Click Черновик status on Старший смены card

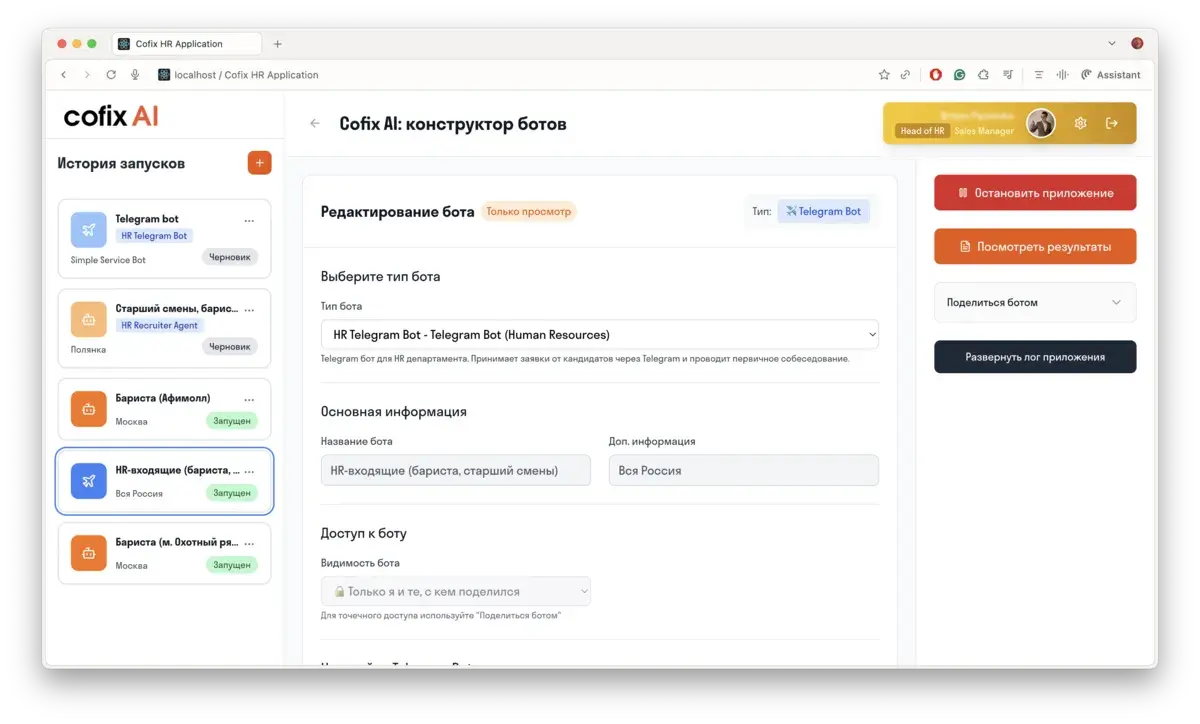(230, 347)
